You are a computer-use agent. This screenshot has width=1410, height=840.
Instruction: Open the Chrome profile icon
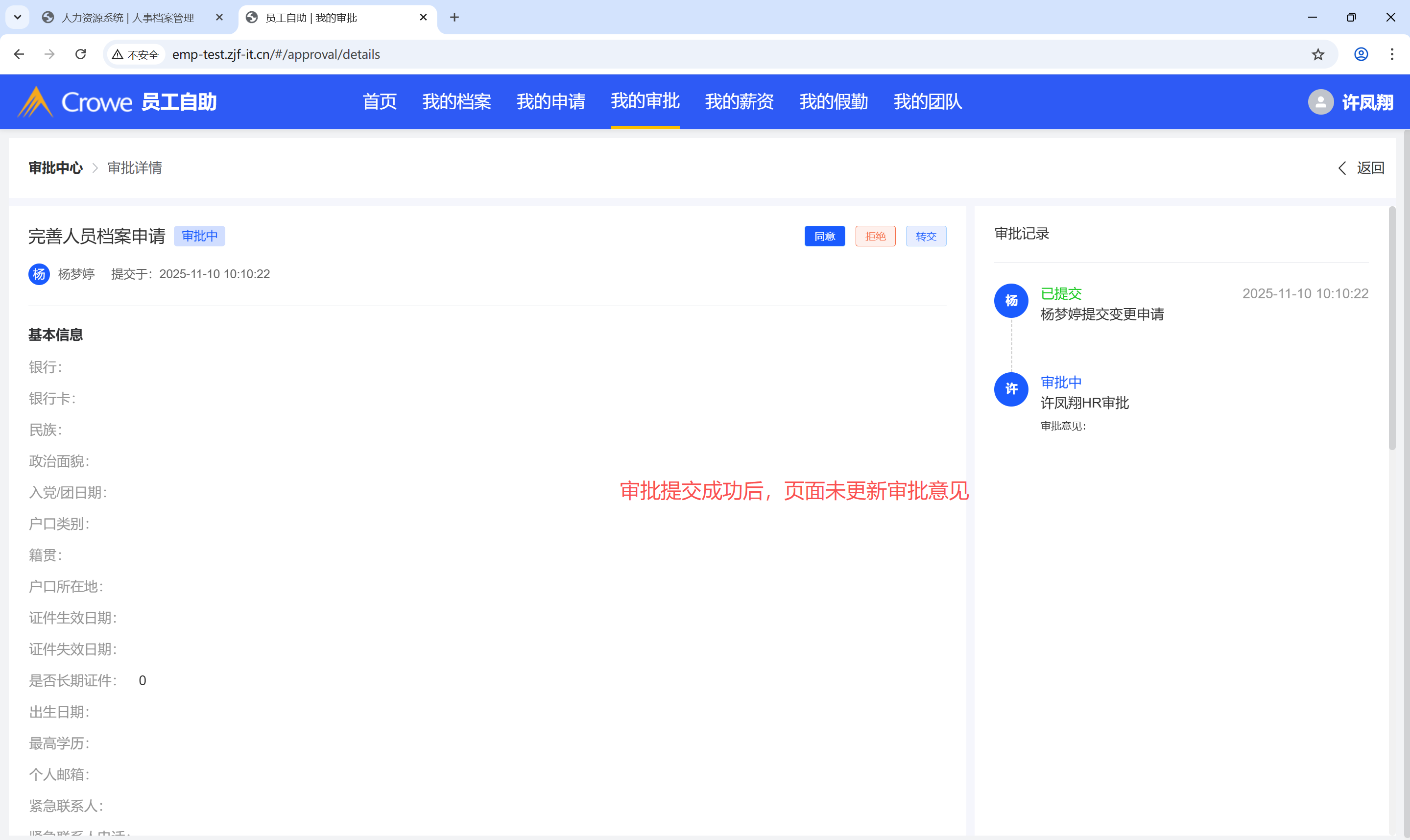pos(1361,54)
